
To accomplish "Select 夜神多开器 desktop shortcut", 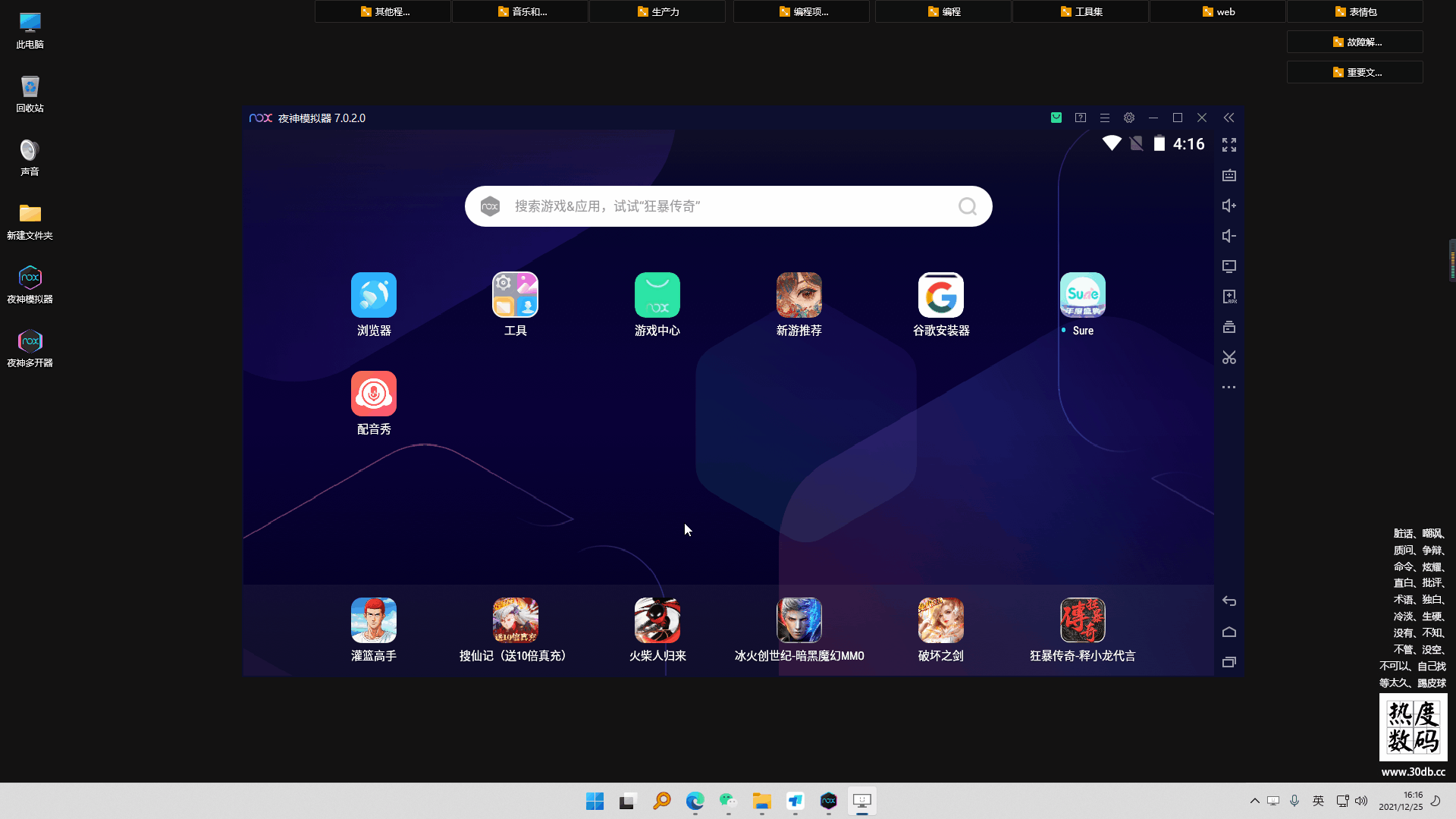I will (x=30, y=349).
